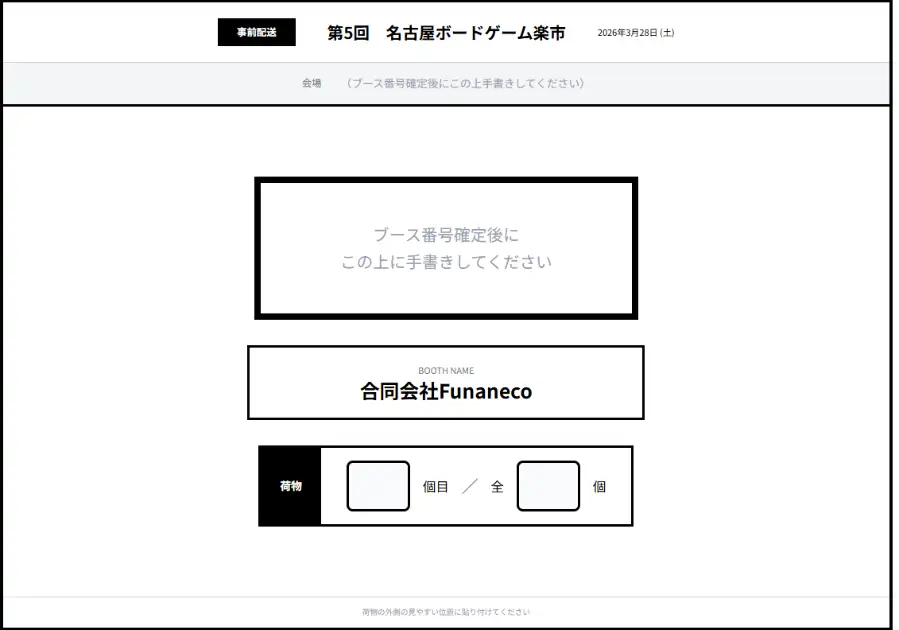Click the empty box before 個目
This screenshot has height=630, width=899.
pyautogui.click(x=378, y=487)
